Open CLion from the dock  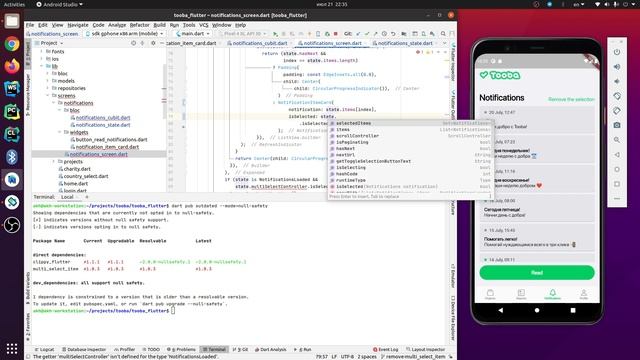point(12,134)
